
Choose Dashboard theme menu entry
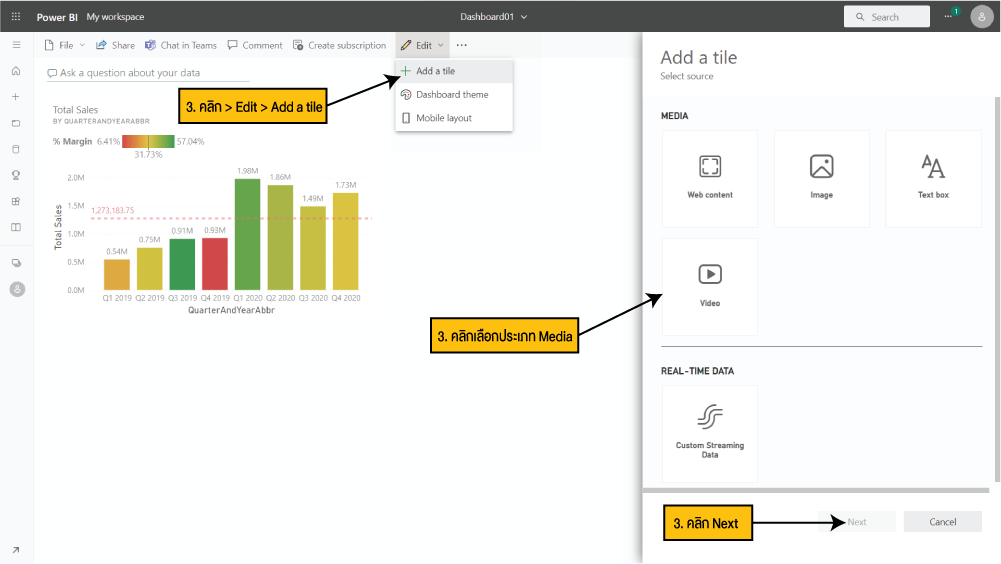click(x=454, y=95)
